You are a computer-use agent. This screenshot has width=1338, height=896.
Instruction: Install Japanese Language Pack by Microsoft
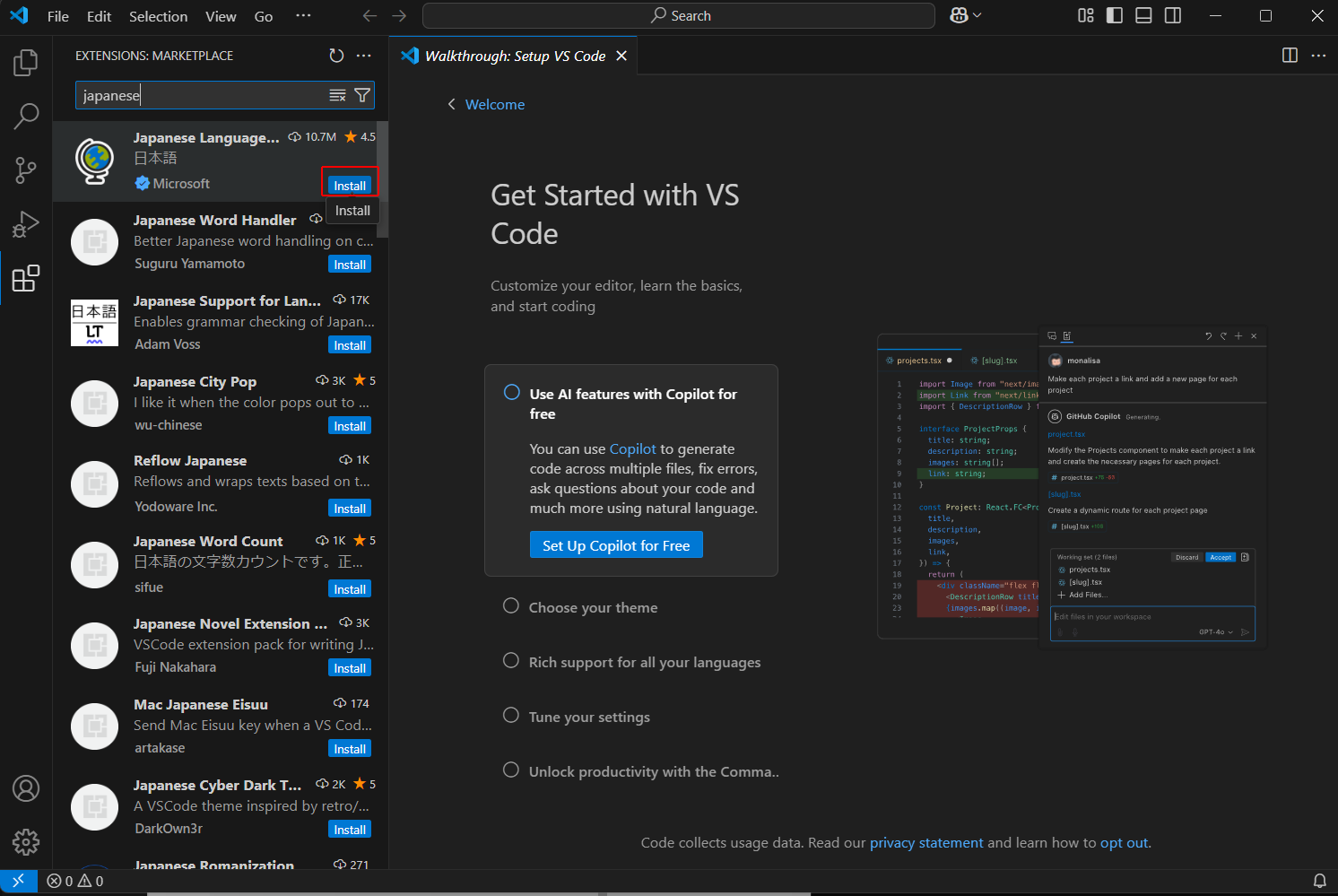pos(350,185)
